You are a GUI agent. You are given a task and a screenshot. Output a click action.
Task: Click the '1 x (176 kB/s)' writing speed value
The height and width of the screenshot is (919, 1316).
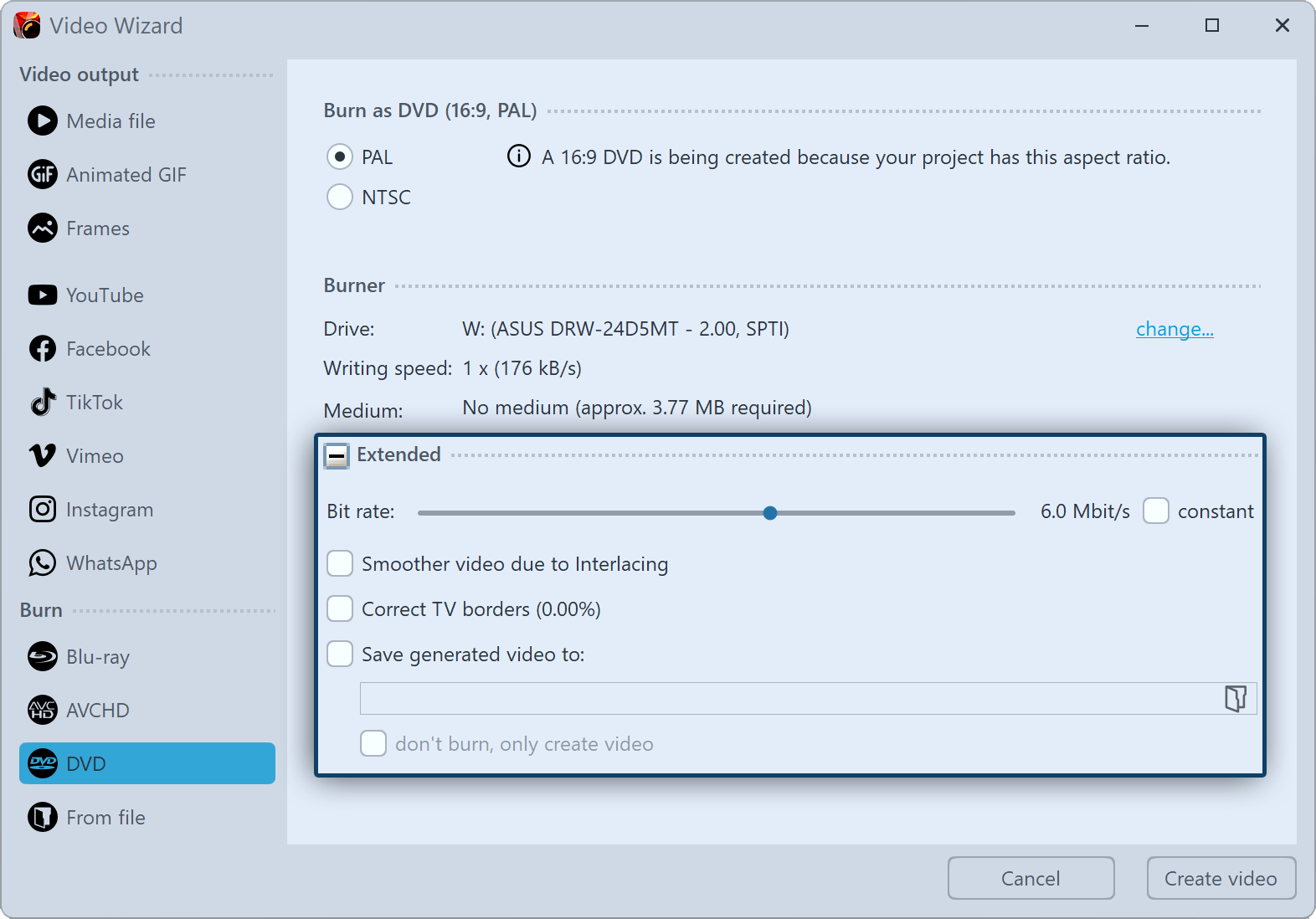pyautogui.click(x=522, y=368)
